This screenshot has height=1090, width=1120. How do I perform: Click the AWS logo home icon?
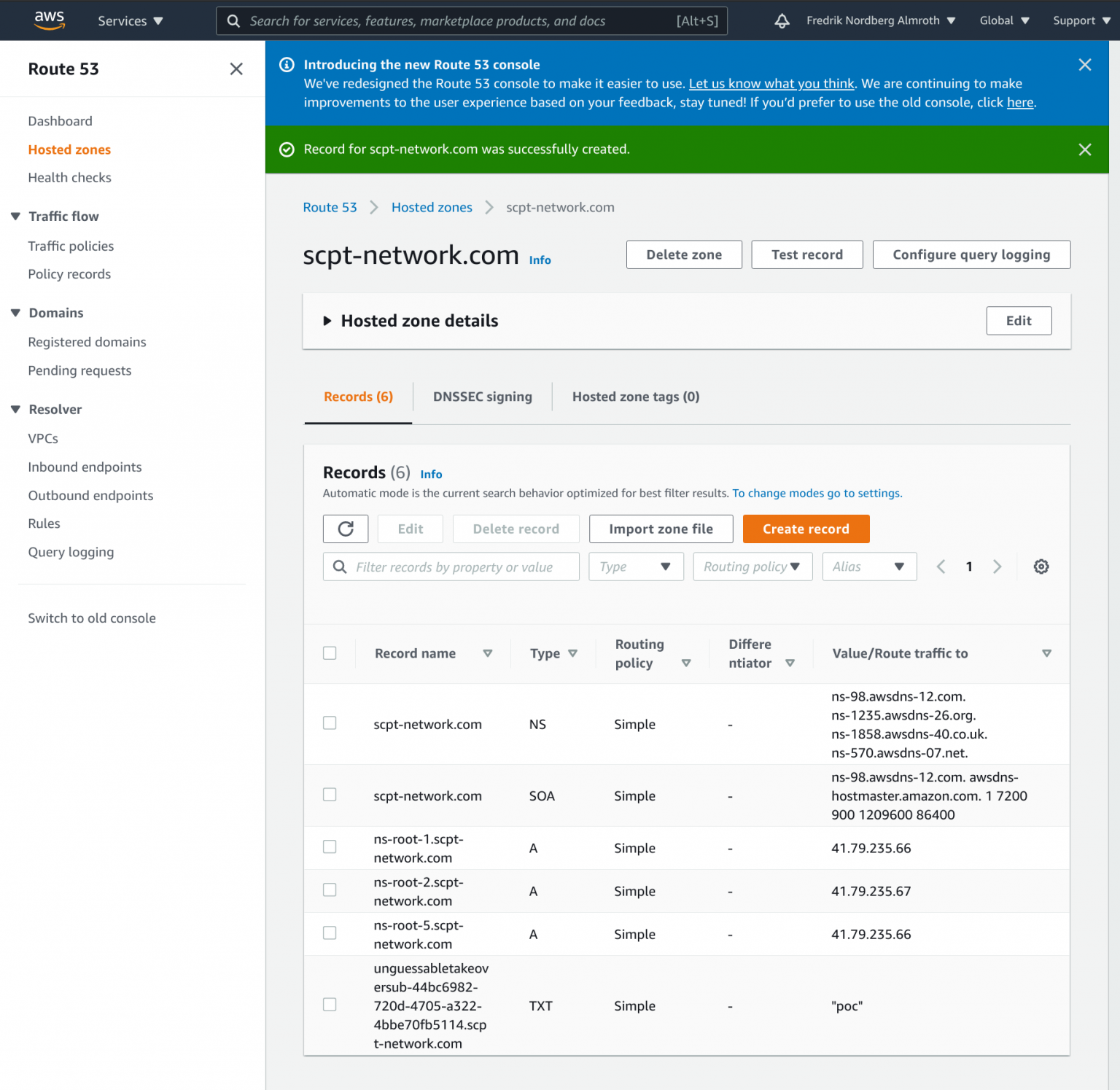point(49,20)
